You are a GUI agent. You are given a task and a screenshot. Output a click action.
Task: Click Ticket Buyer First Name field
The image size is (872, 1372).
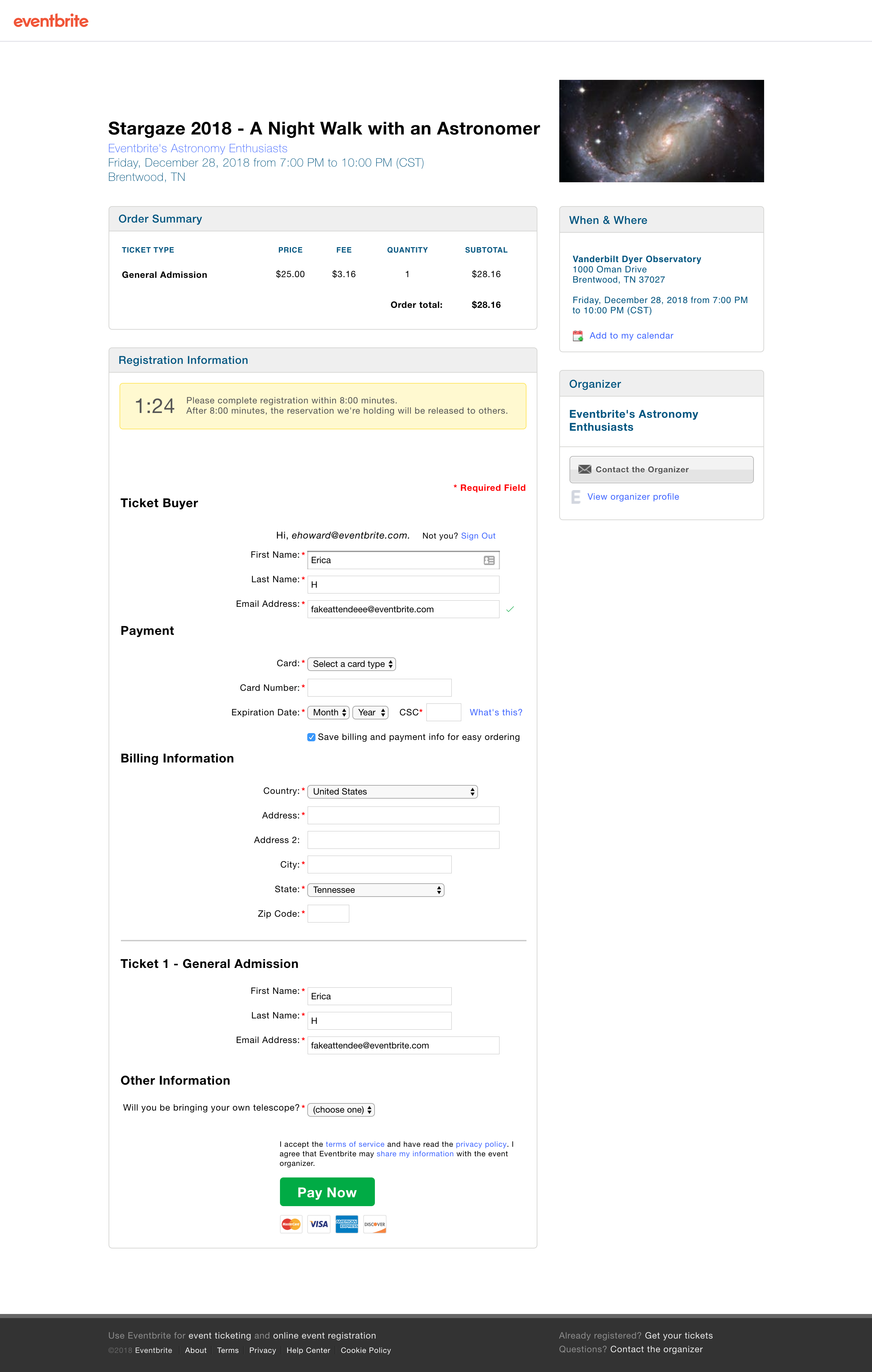pos(404,560)
